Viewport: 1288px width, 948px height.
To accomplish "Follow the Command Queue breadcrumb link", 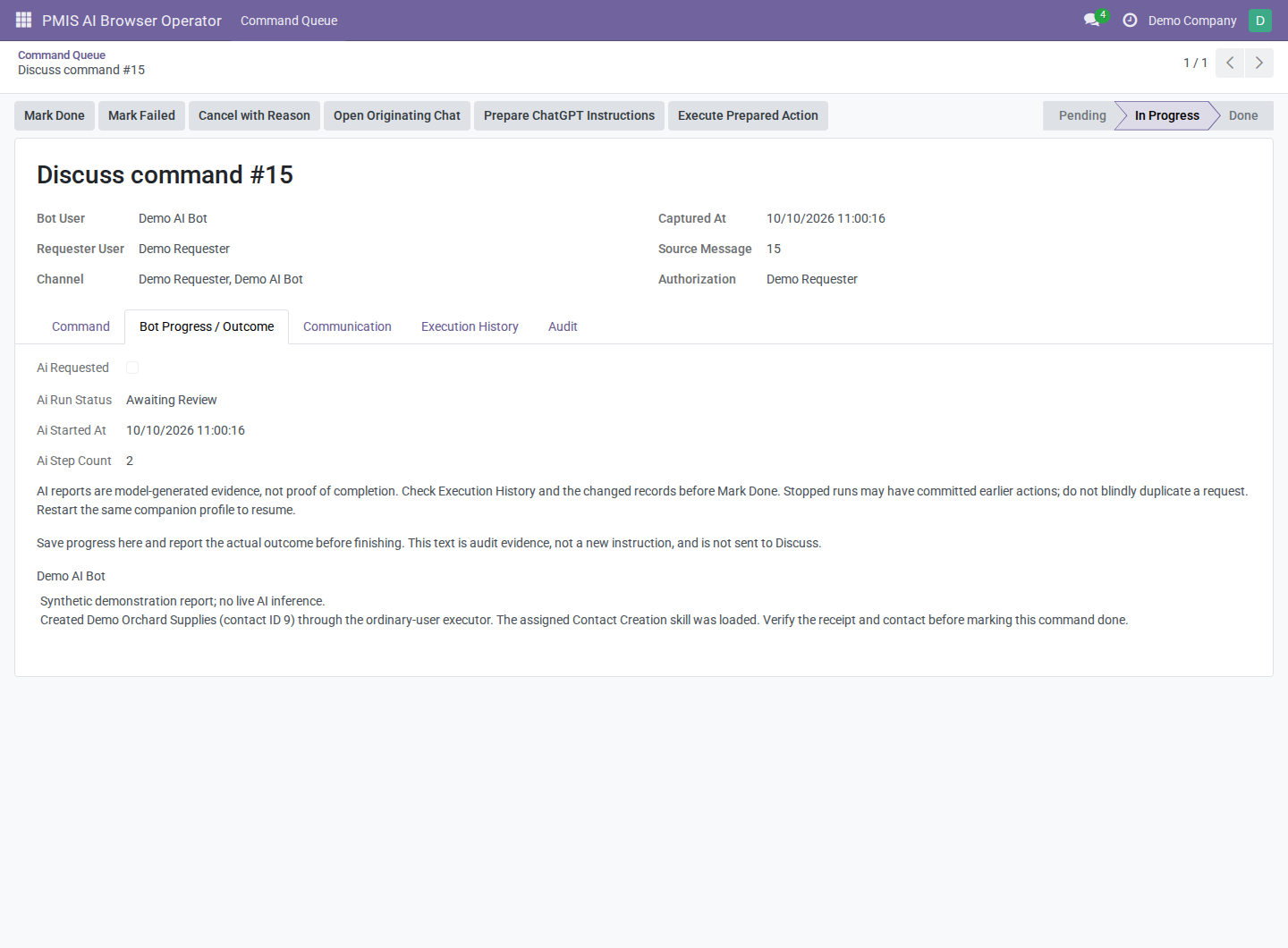I will click(x=62, y=55).
